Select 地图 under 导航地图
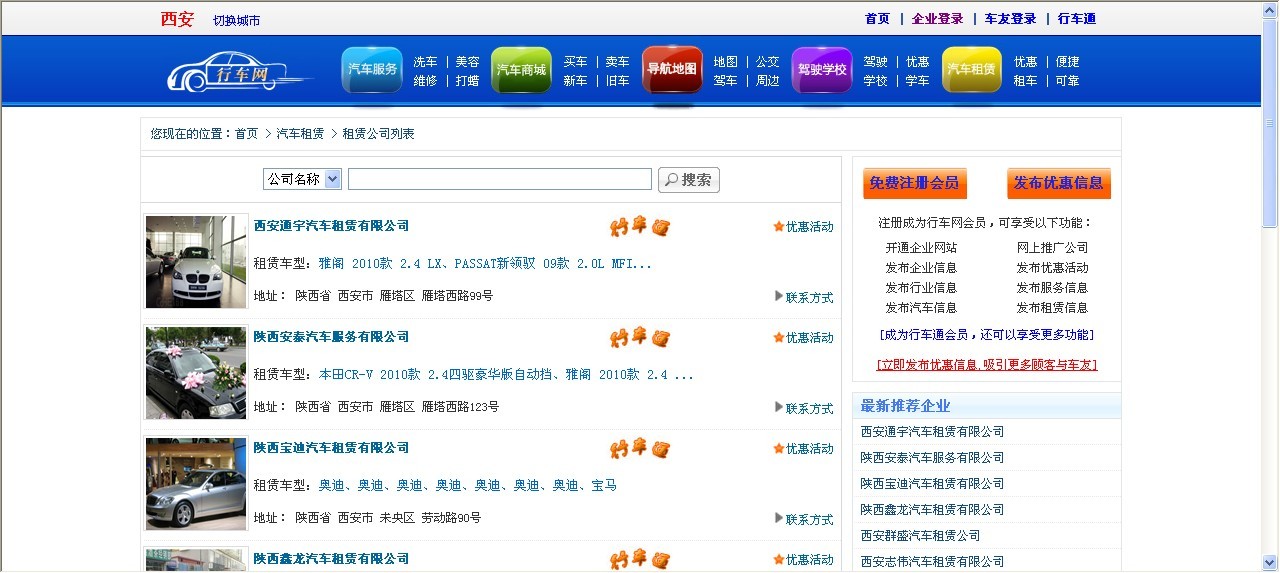 (726, 62)
